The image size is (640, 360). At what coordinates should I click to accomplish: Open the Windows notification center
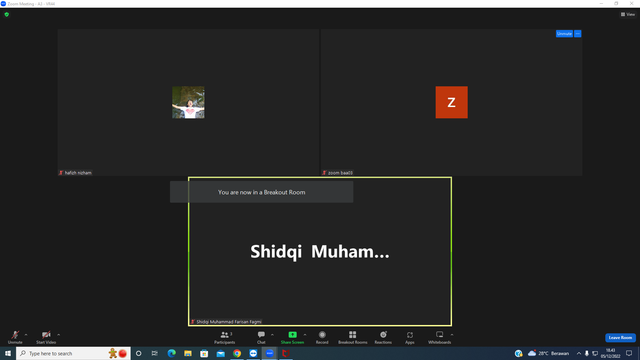(x=629, y=353)
